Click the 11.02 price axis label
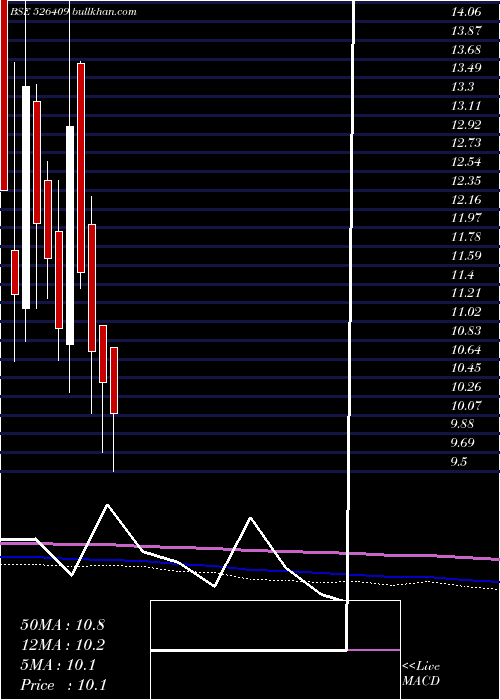 click(x=466, y=312)
